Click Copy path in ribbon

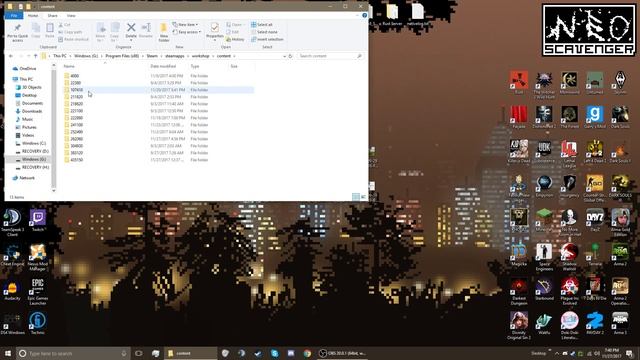click(x=70, y=32)
